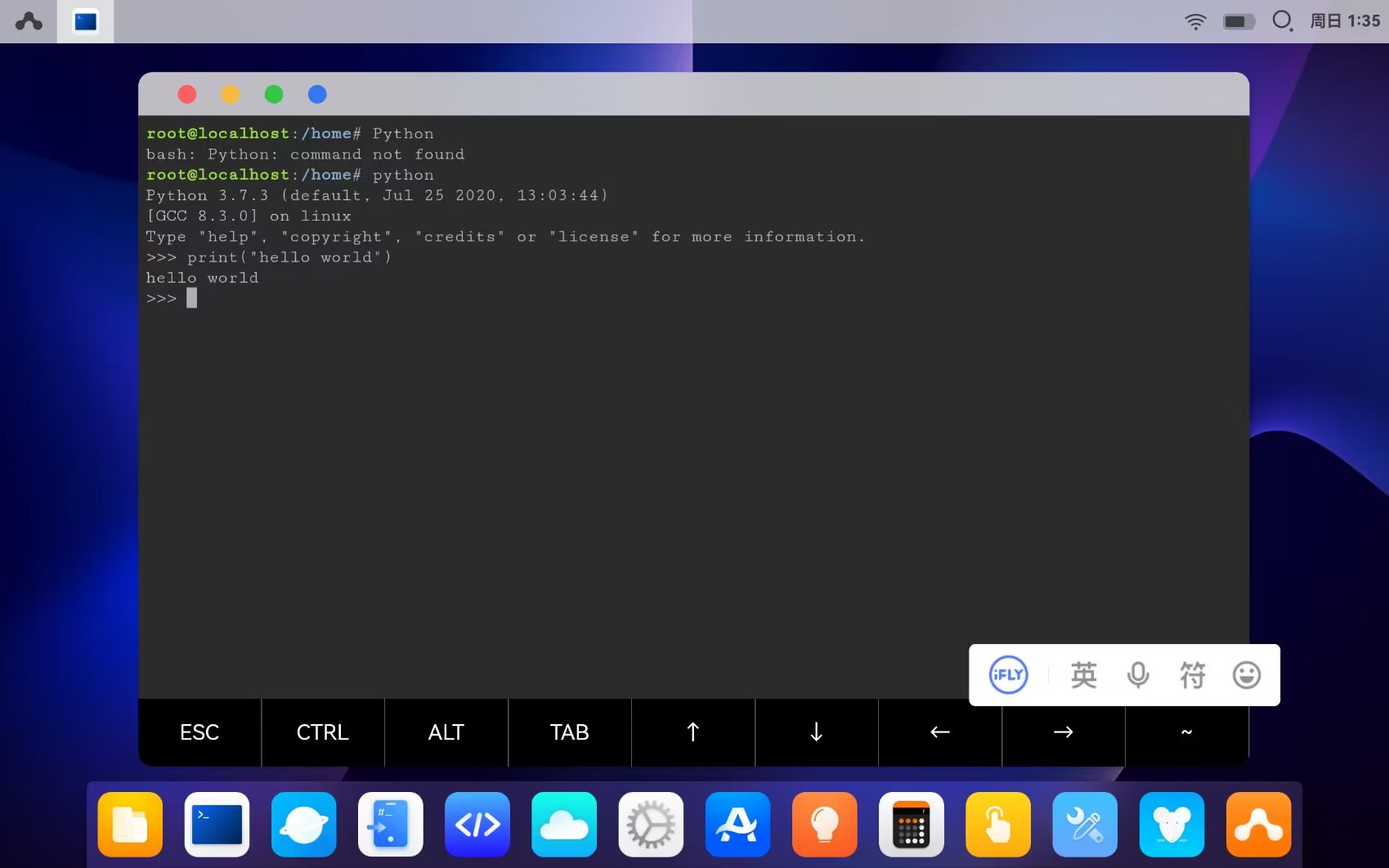The width and height of the screenshot is (1389, 868).
Task: Check the battery indicator icon
Action: (1239, 21)
